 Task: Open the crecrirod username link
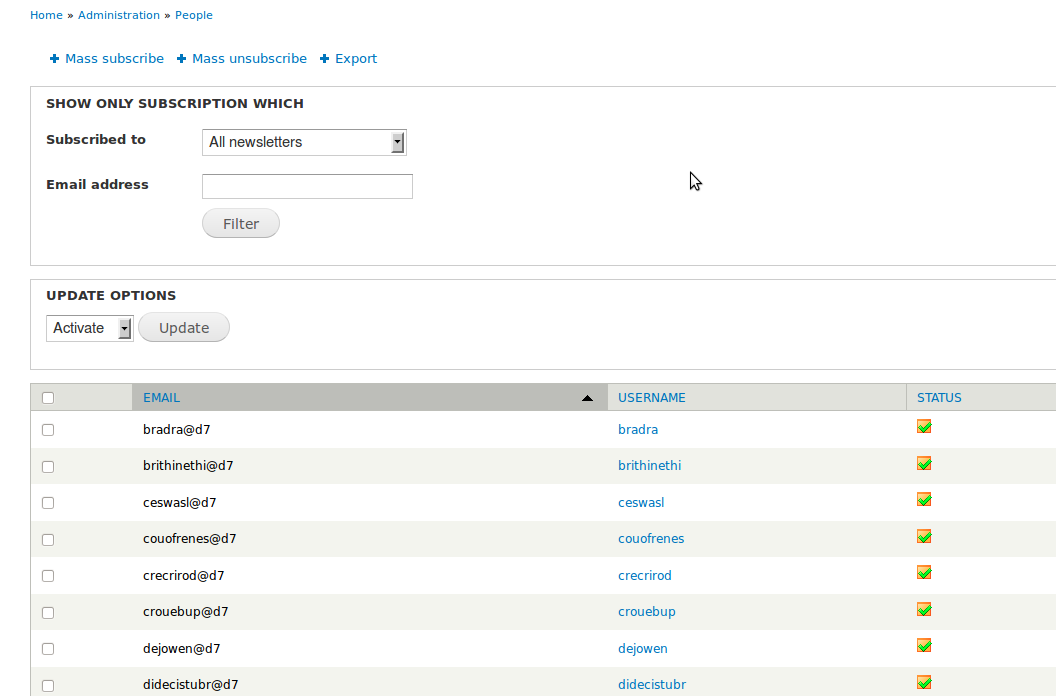coord(645,575)
